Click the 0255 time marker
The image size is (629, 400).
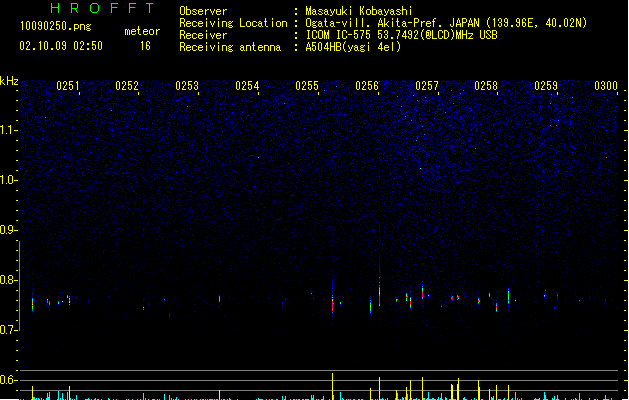coord(307,86)
